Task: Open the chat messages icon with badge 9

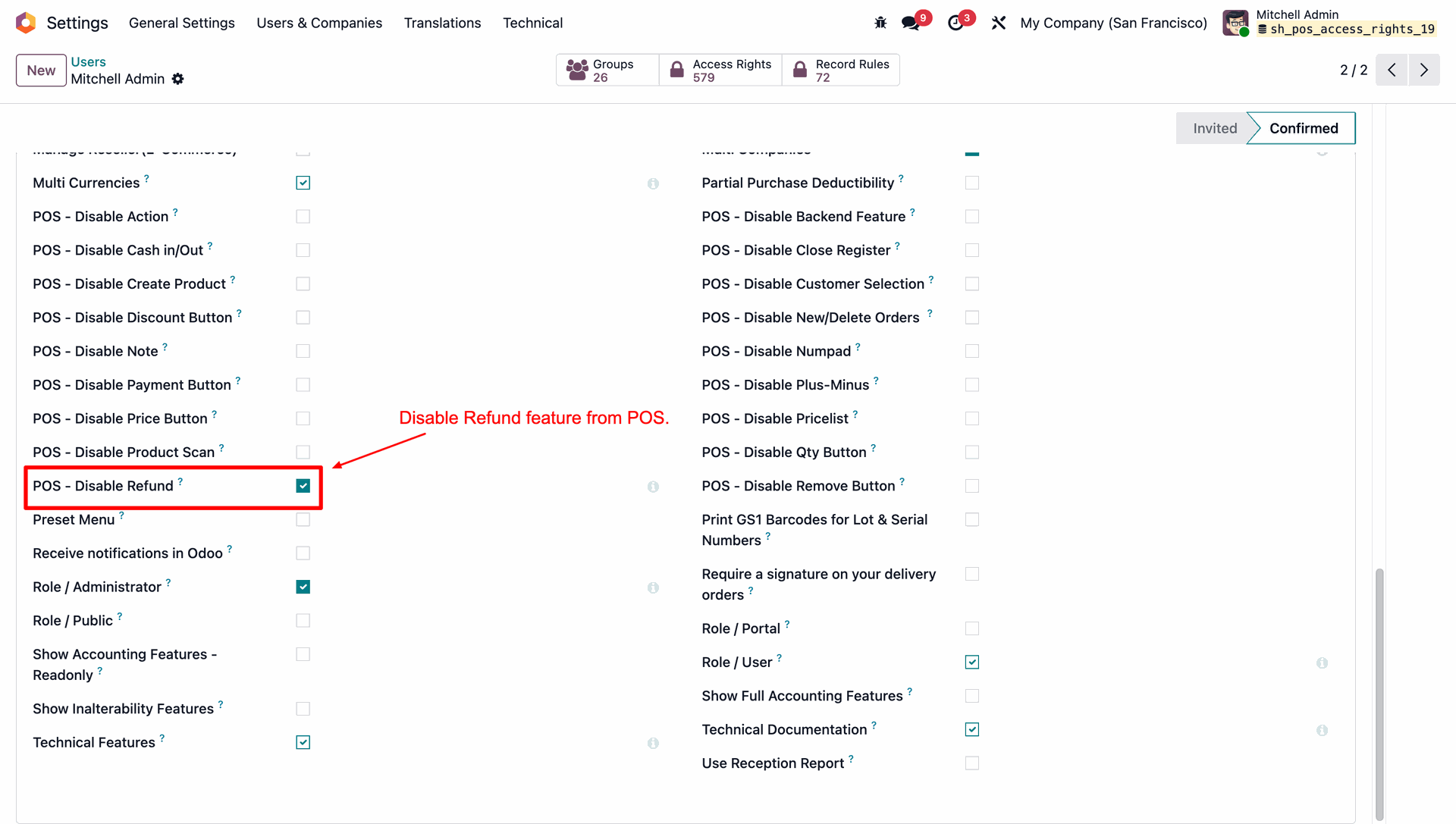Action: coord(911,23)
